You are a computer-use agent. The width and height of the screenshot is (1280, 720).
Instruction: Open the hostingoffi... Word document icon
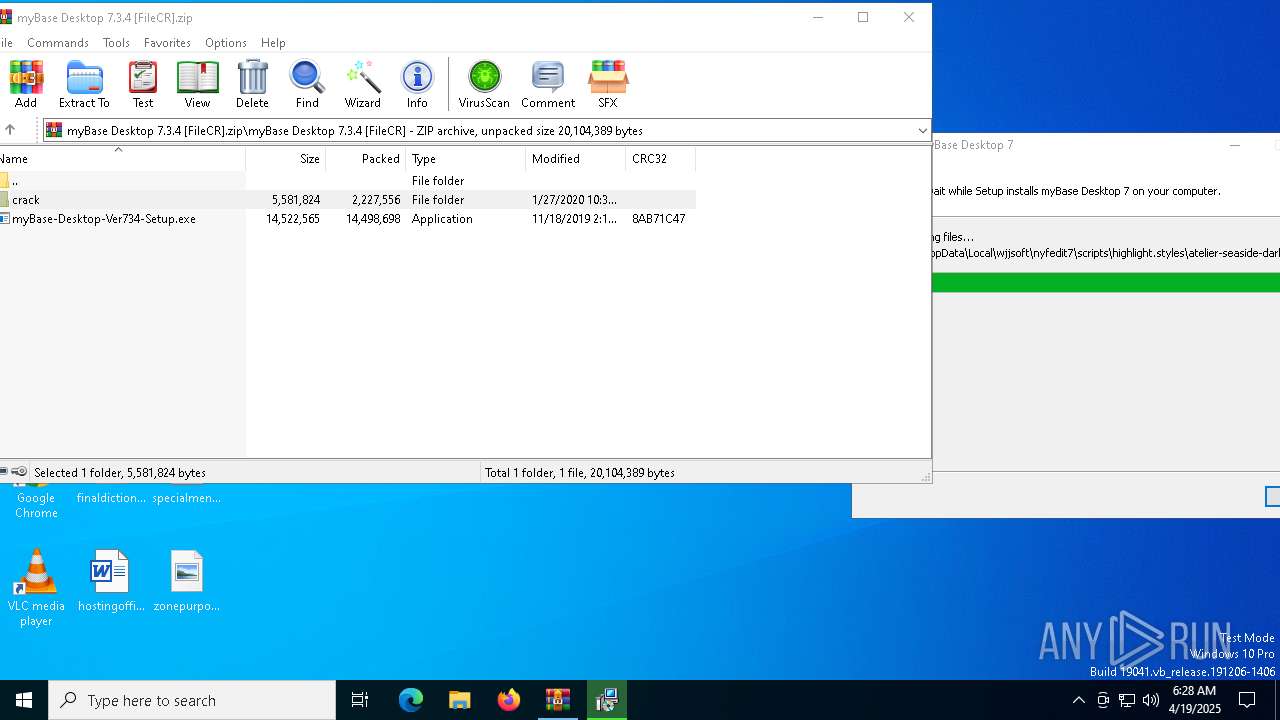pyautogui.click(x=111, y=580)
